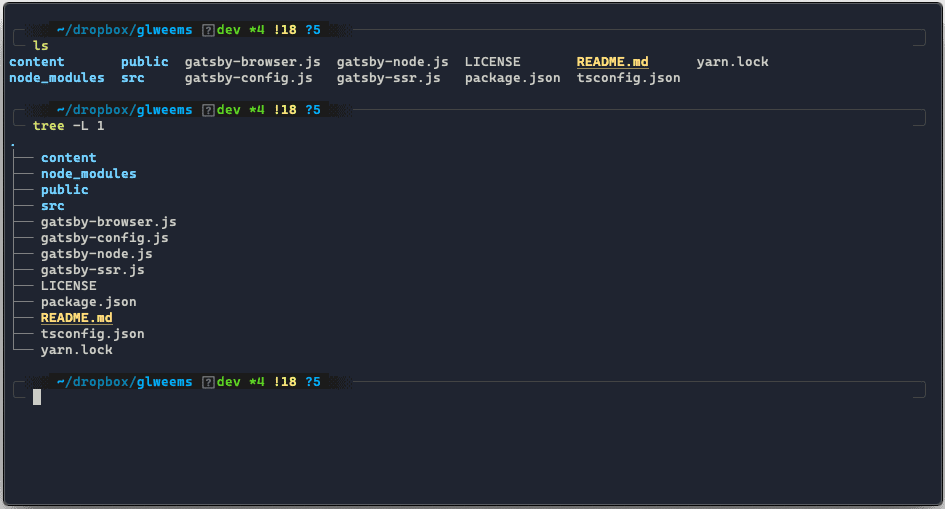945x509 pixels.
Task: Click the !18 status in the top prompt
Action: click(284, 30)
